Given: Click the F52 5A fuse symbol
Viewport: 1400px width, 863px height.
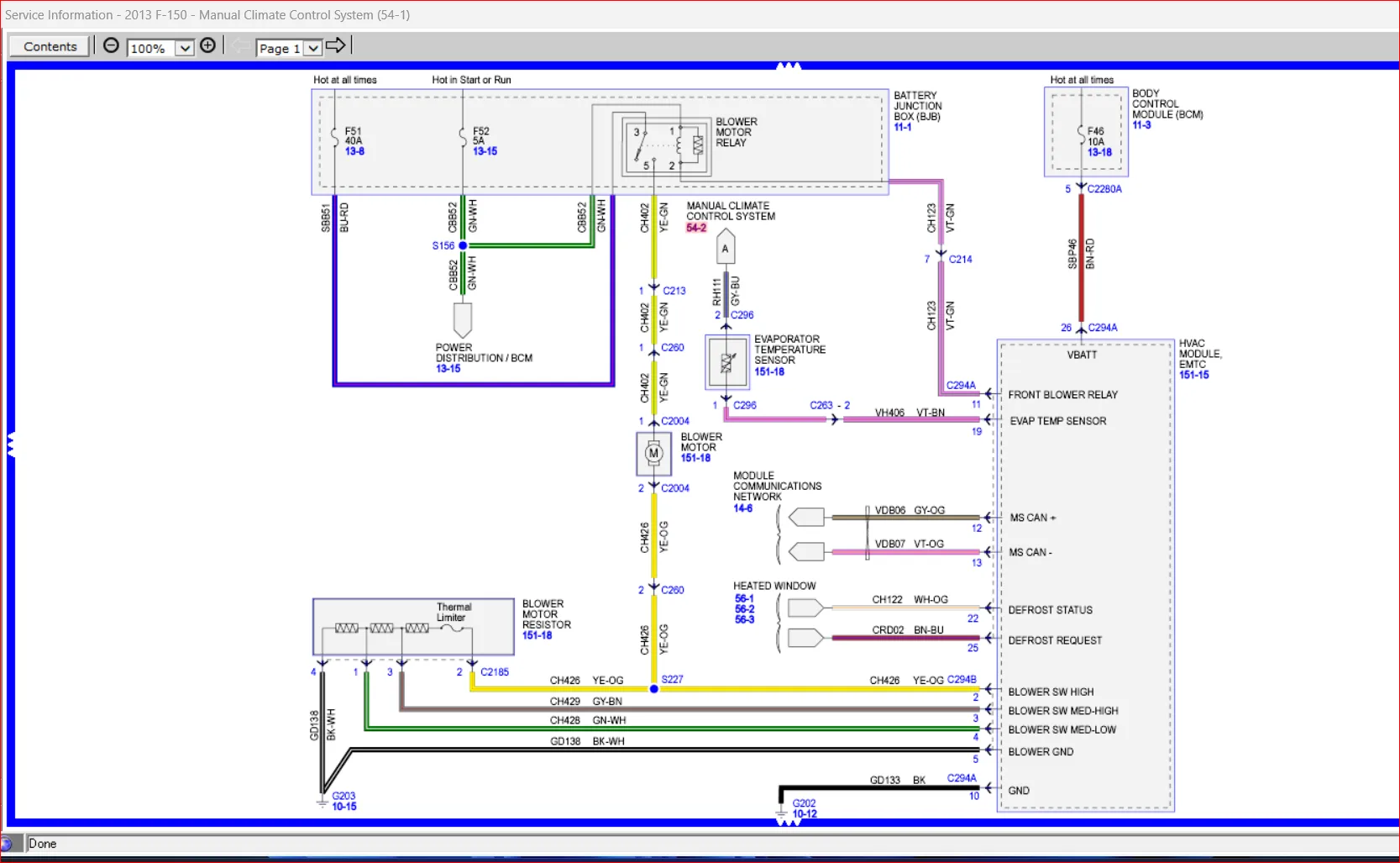Looking at the screenshot, I should pyautogui.click(x=463, y=136).
